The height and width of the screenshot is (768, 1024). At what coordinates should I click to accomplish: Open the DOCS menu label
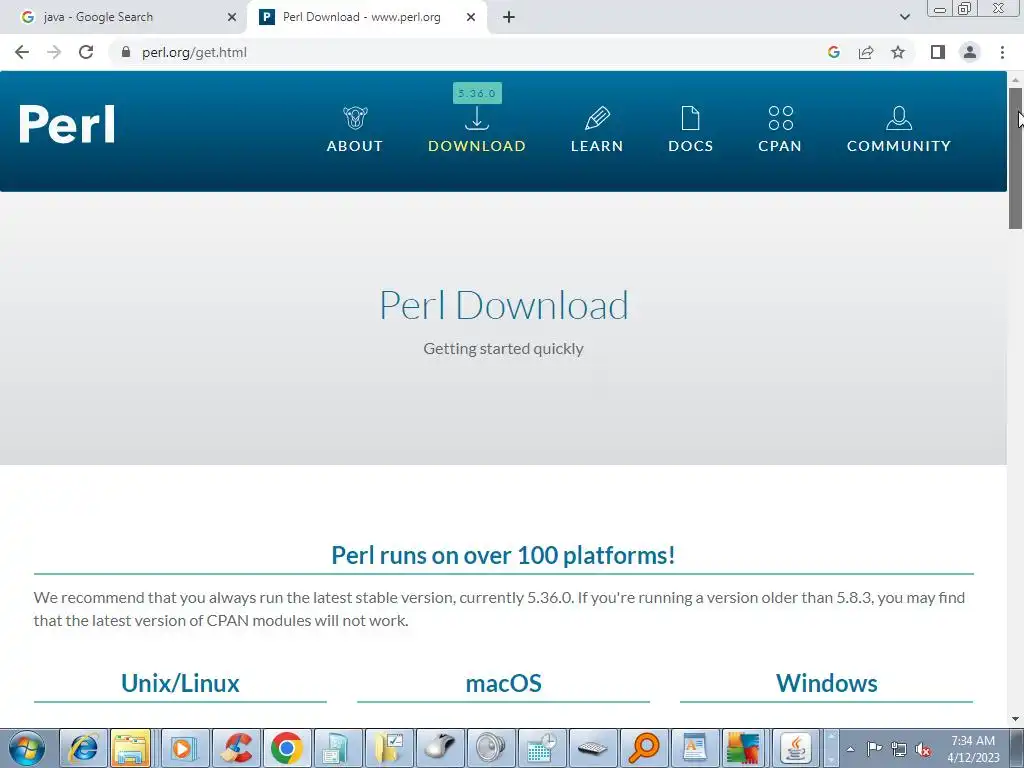[690, 146]
